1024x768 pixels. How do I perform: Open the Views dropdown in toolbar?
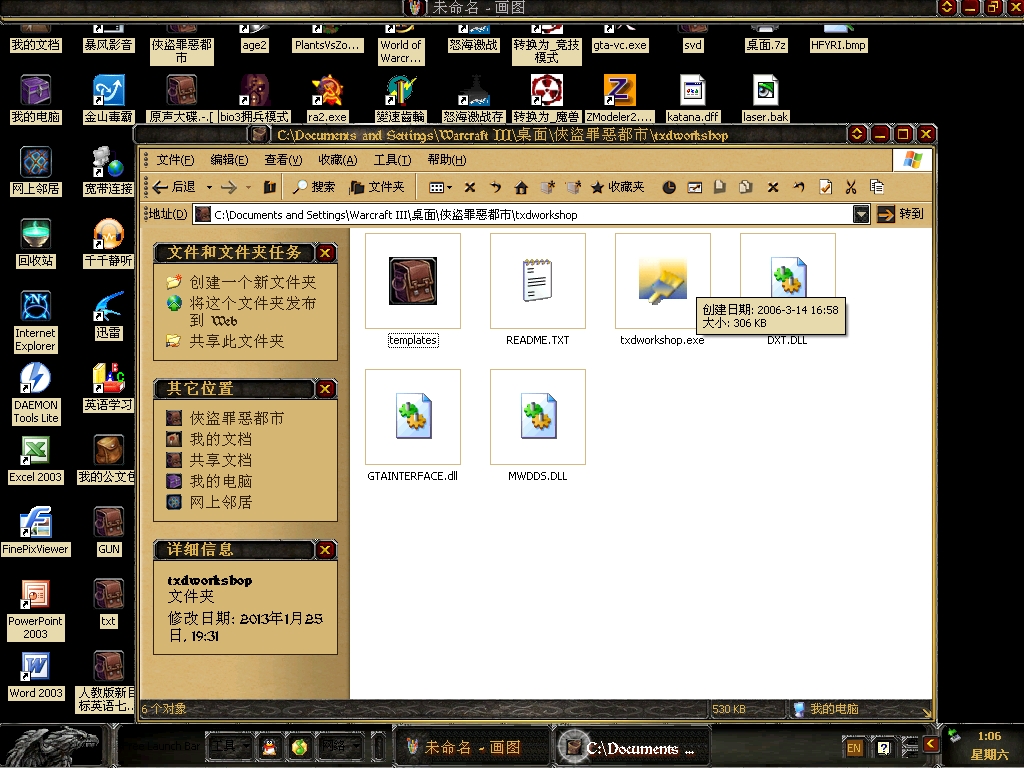coord(440,187)
